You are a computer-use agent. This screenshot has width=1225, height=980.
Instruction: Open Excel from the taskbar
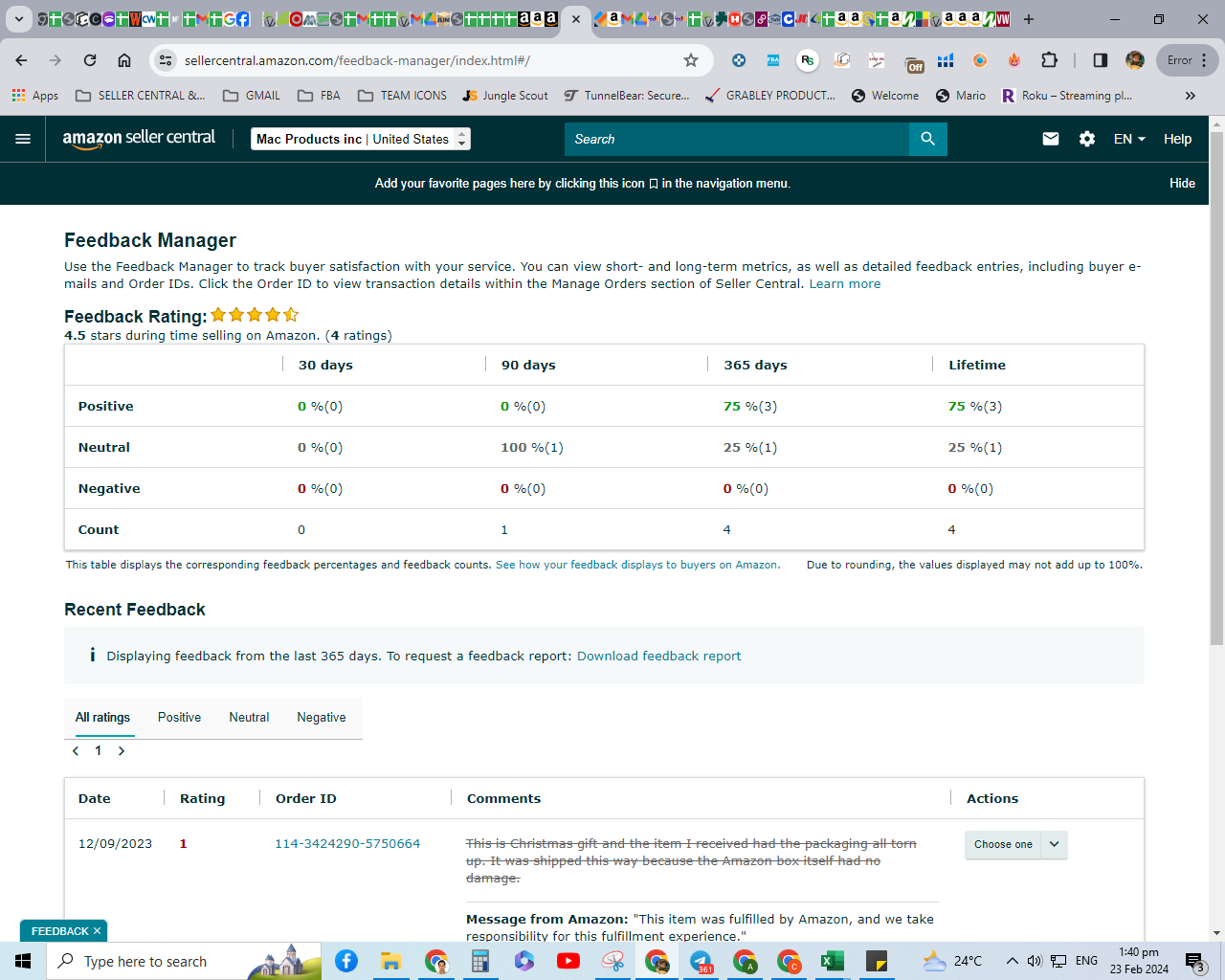833,961
